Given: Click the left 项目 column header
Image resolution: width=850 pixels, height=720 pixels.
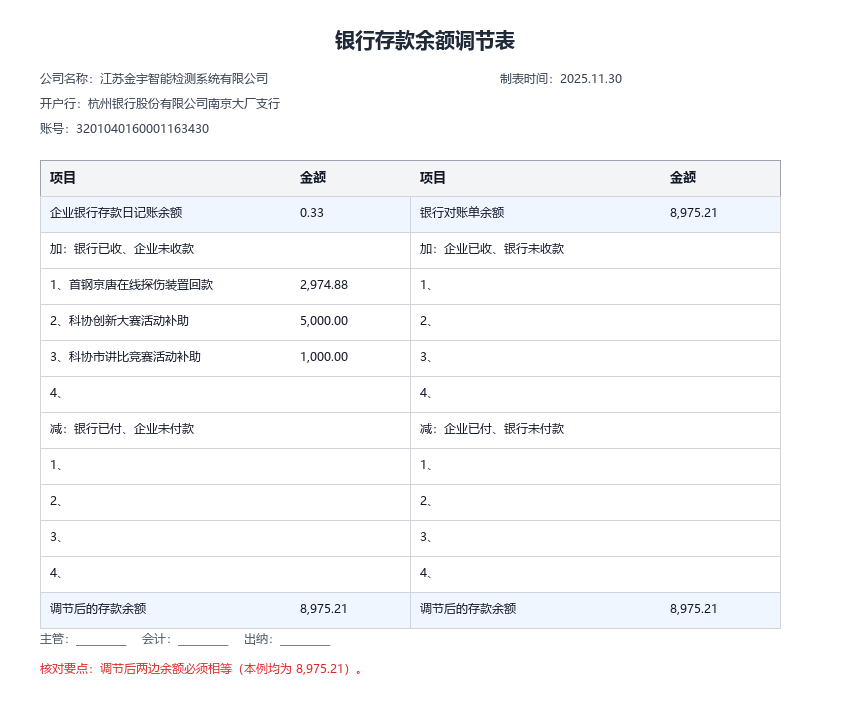Looking at the screenshot, I should (x=63, y=177).
